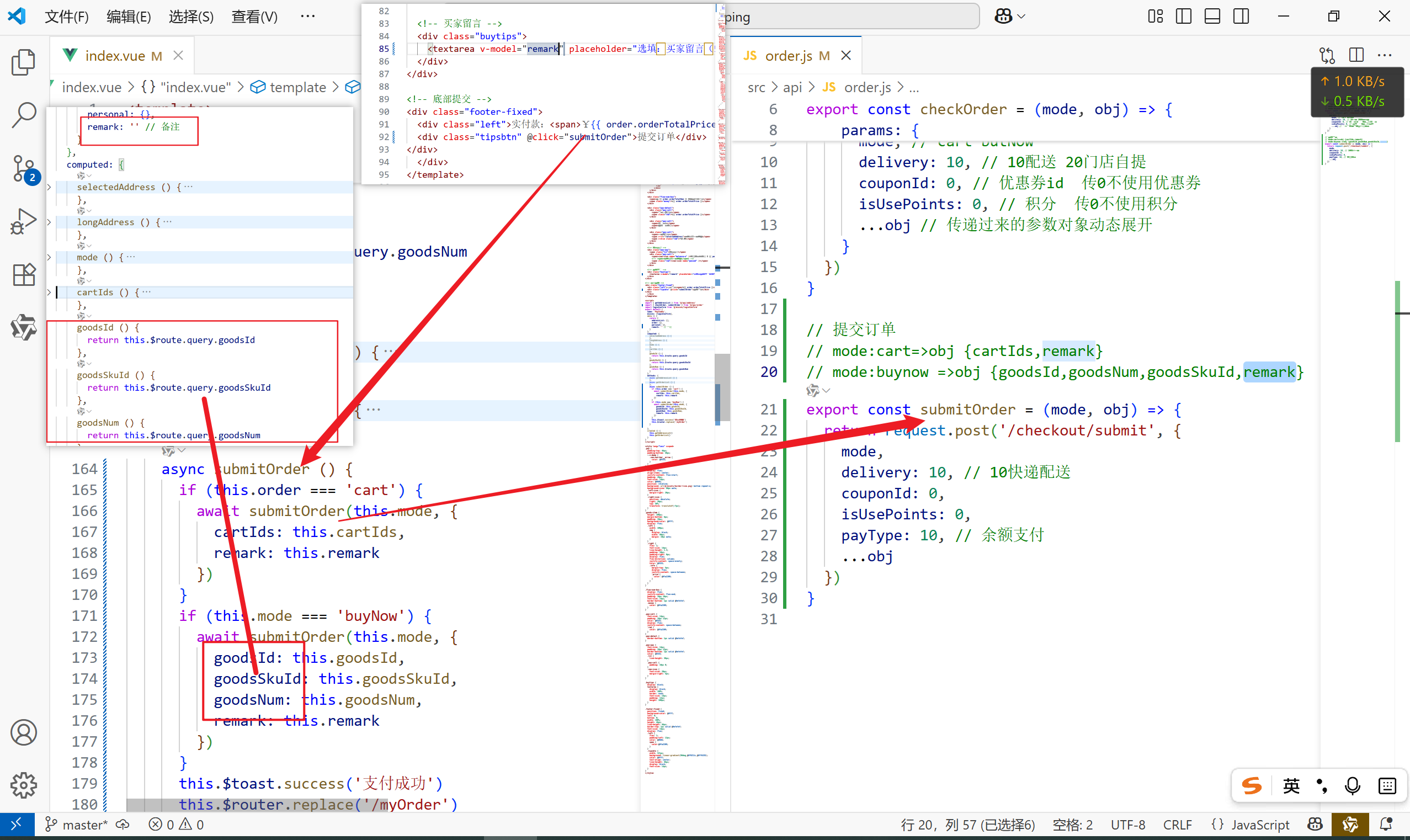Viewport: 1410px width, 840px height.
Task: Open the Run and Debug view
Action: coord(23,221)
